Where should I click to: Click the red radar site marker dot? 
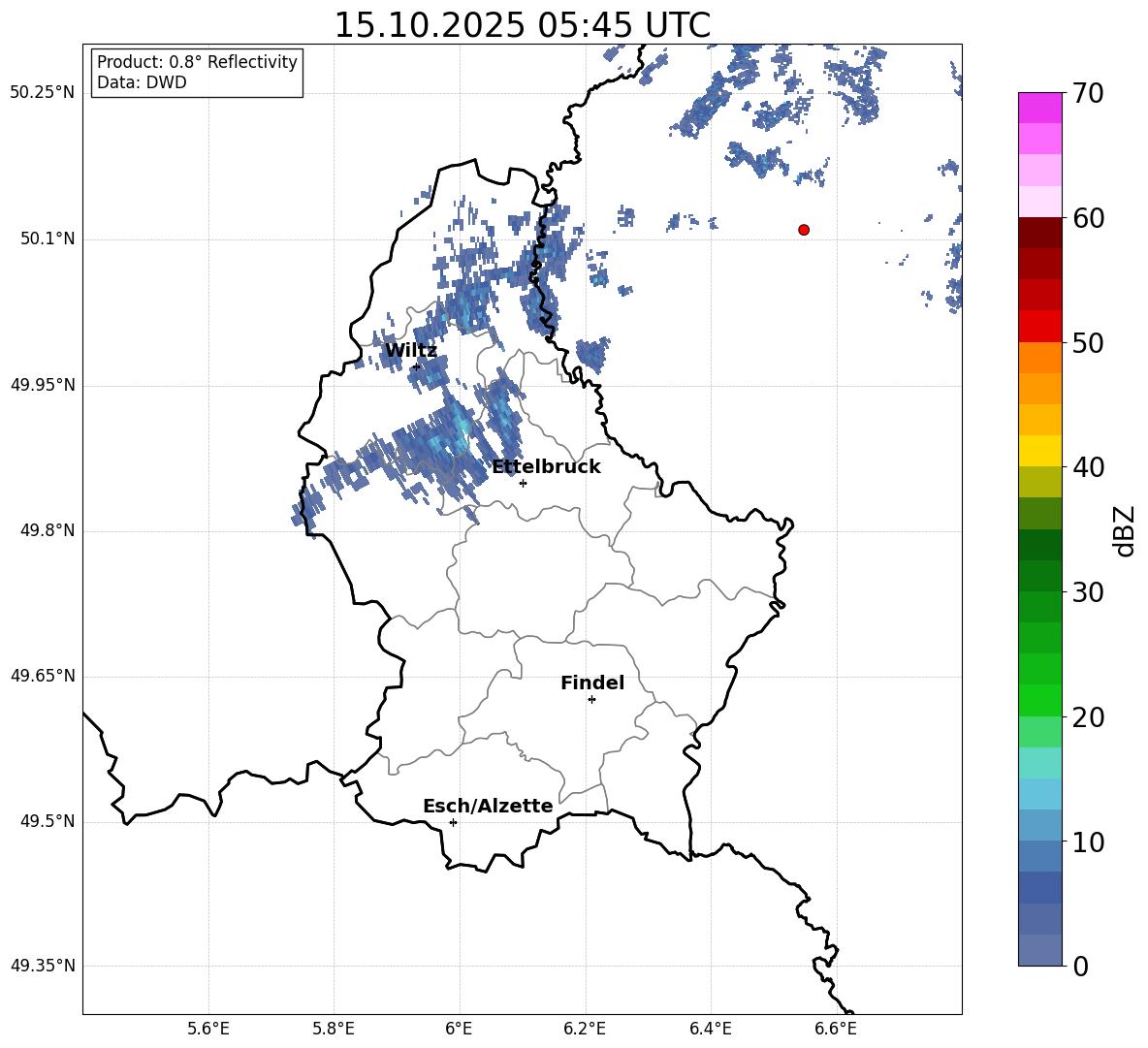coord(804,230)
